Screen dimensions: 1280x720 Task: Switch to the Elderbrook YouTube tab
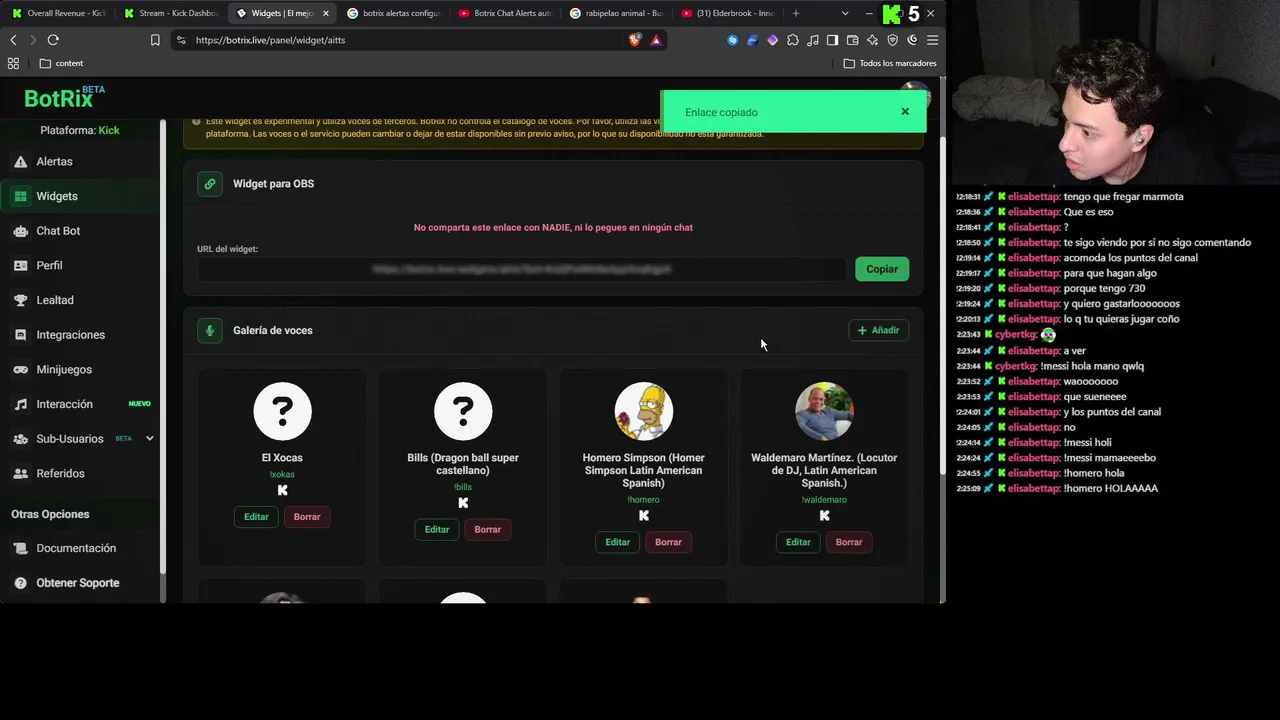[x=727, y=13]
